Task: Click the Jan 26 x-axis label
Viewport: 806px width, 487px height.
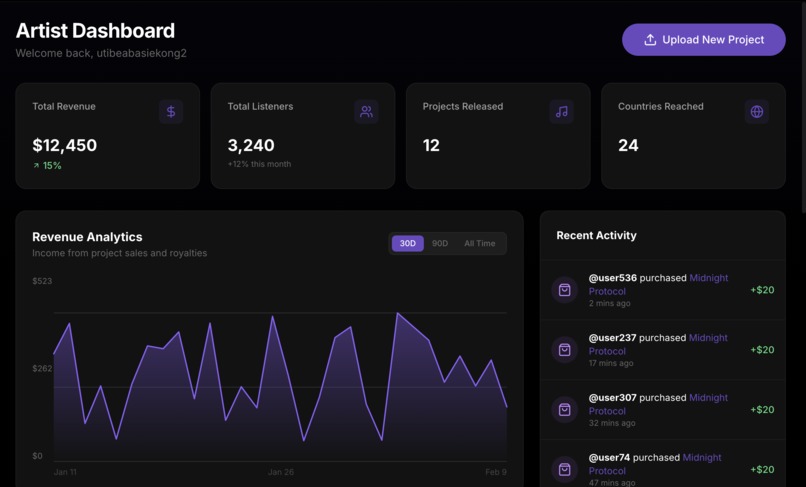Action: pos(281,472)
